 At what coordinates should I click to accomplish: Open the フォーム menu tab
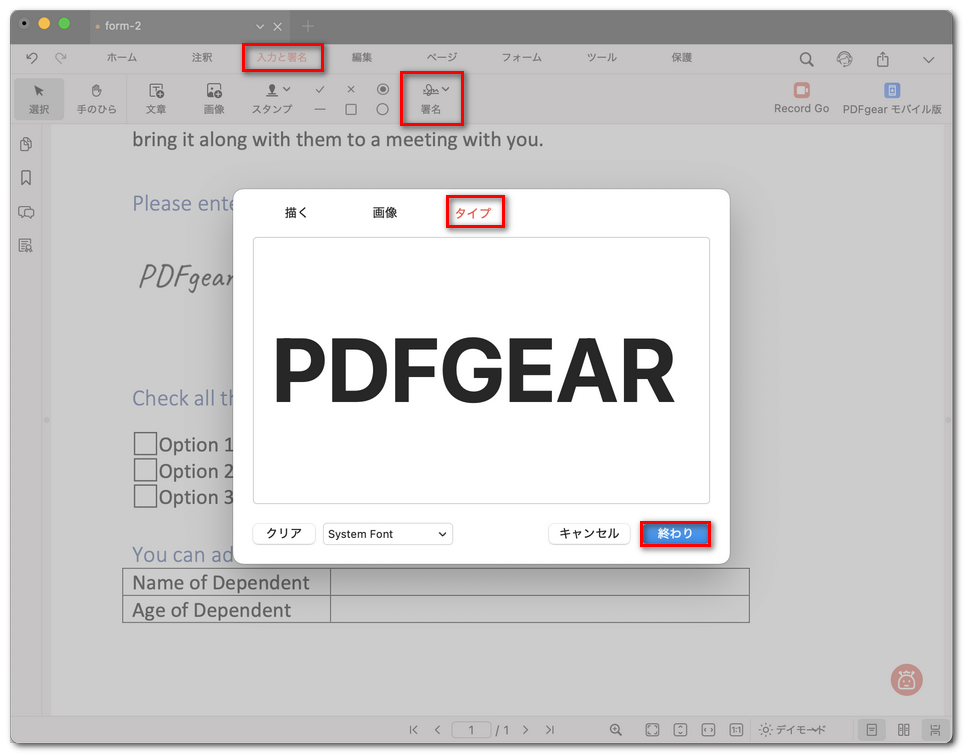(521, 57)
